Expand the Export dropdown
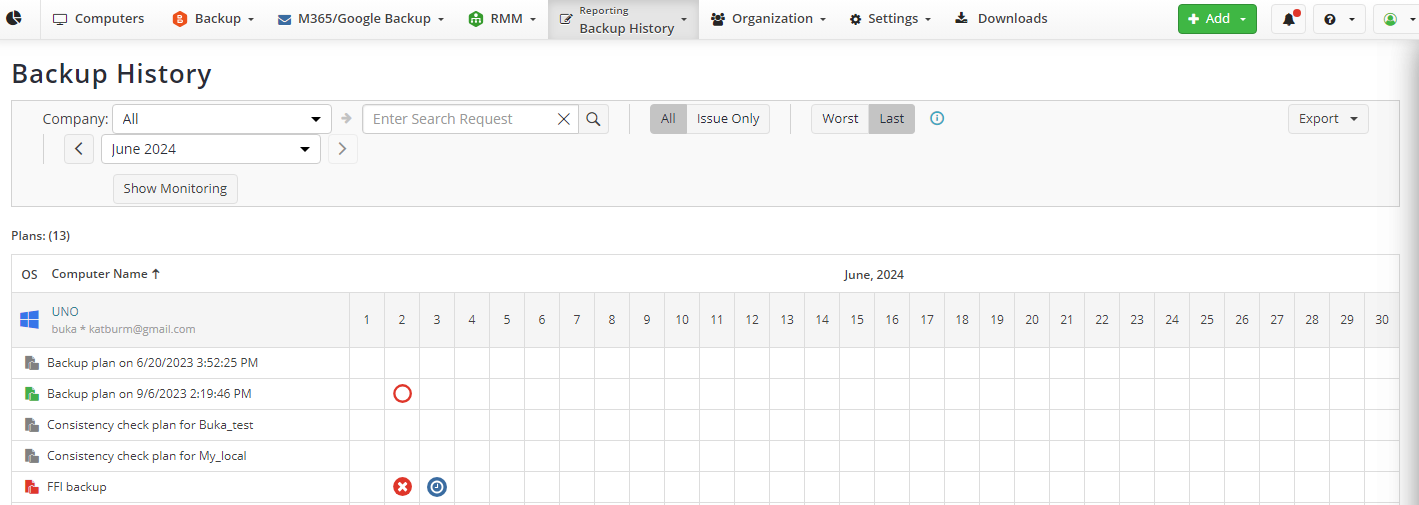The image size is (1419, 505). 1328,119
